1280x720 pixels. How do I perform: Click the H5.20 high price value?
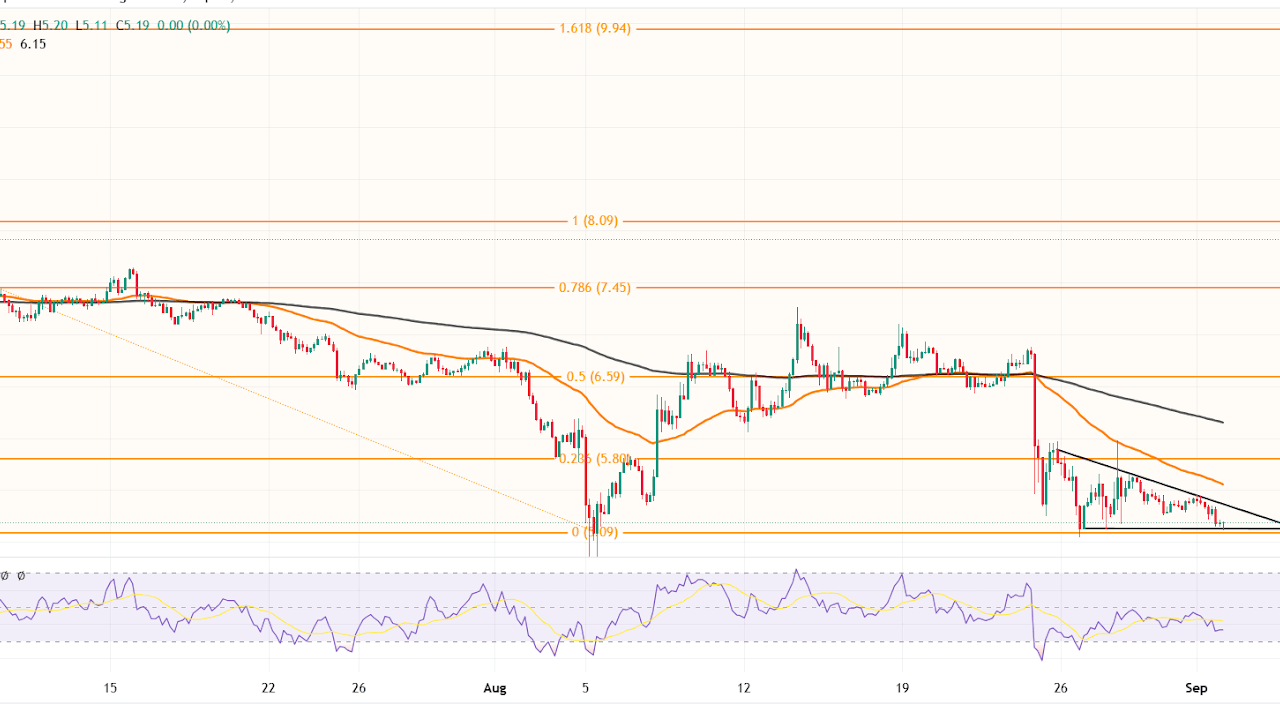[52, 25]
